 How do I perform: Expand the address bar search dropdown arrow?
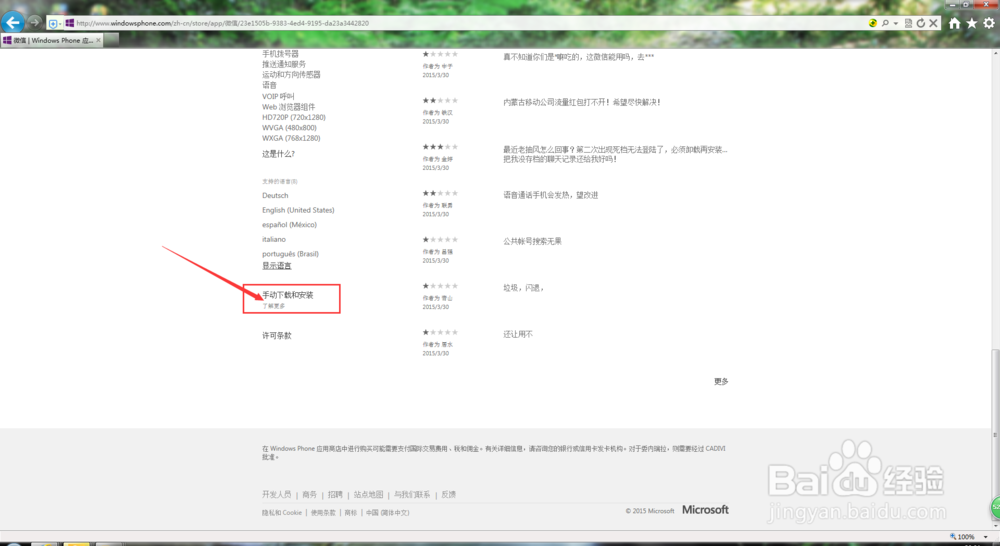895,24
